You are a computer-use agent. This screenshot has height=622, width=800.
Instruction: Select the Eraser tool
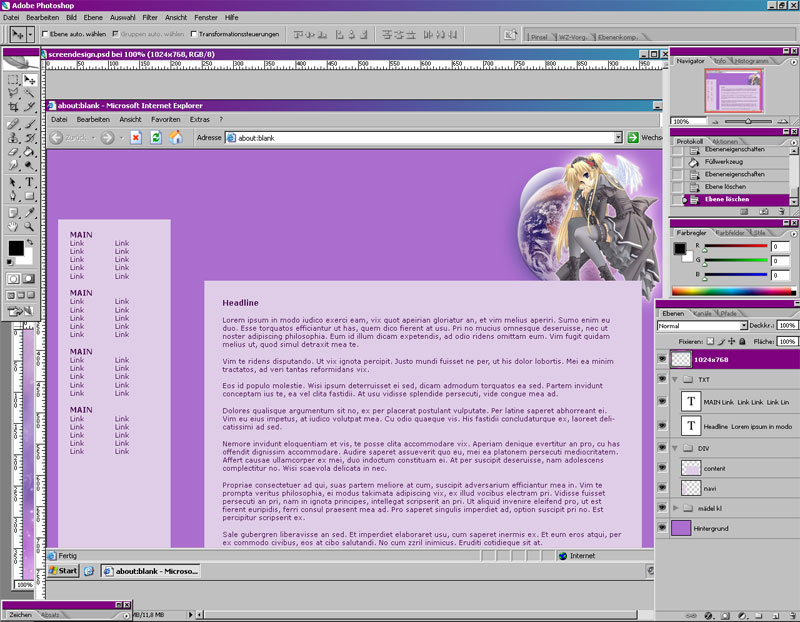(13, 152)
